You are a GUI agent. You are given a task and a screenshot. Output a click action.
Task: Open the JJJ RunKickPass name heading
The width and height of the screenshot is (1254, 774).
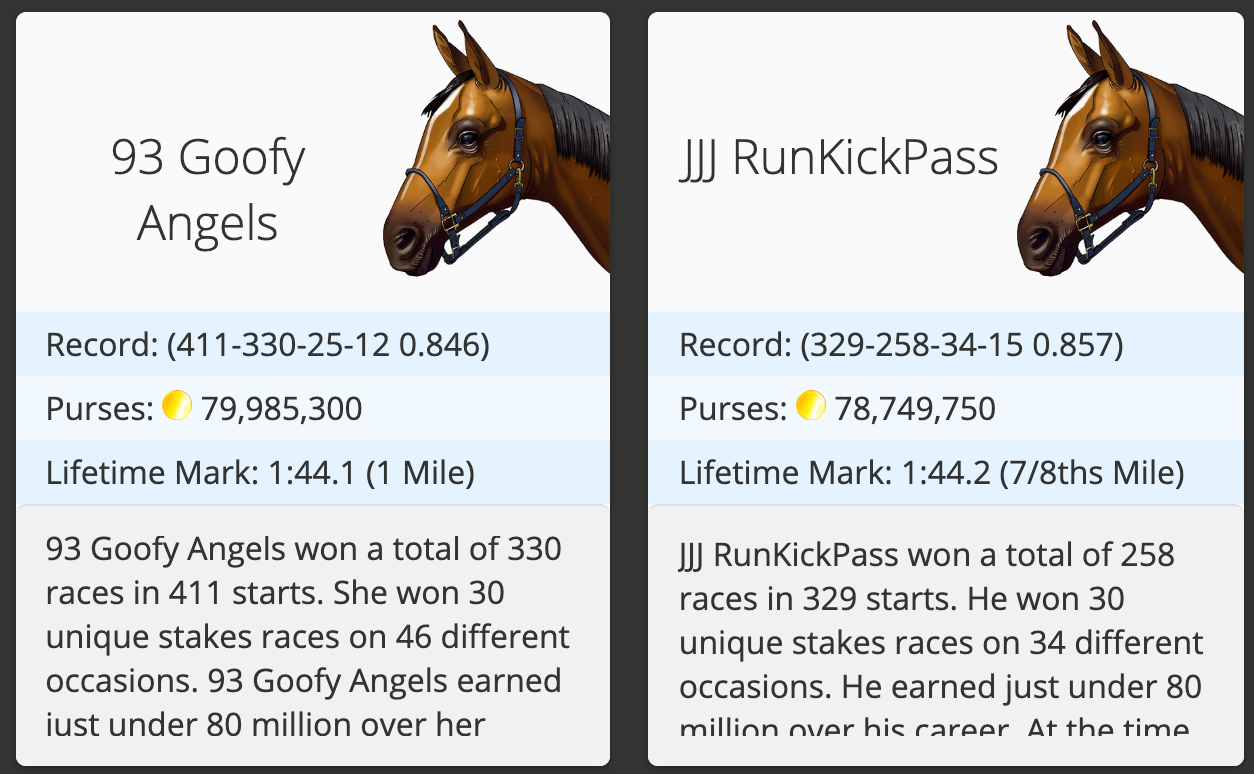coord(838,158)
